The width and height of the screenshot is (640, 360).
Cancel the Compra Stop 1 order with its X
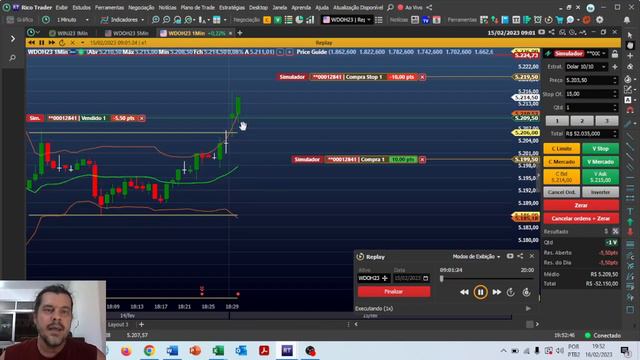(422, 77)
